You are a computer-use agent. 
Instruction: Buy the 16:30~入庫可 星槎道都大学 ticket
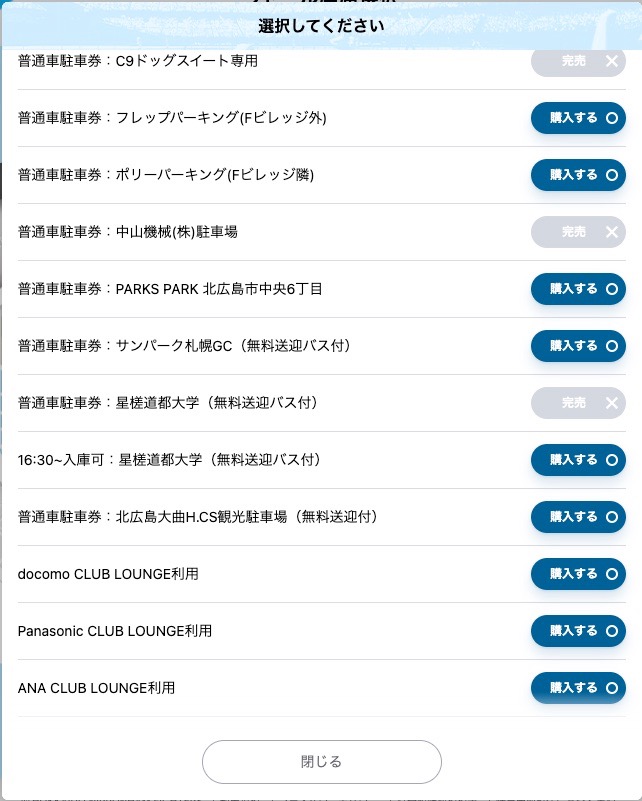[578, 460]
